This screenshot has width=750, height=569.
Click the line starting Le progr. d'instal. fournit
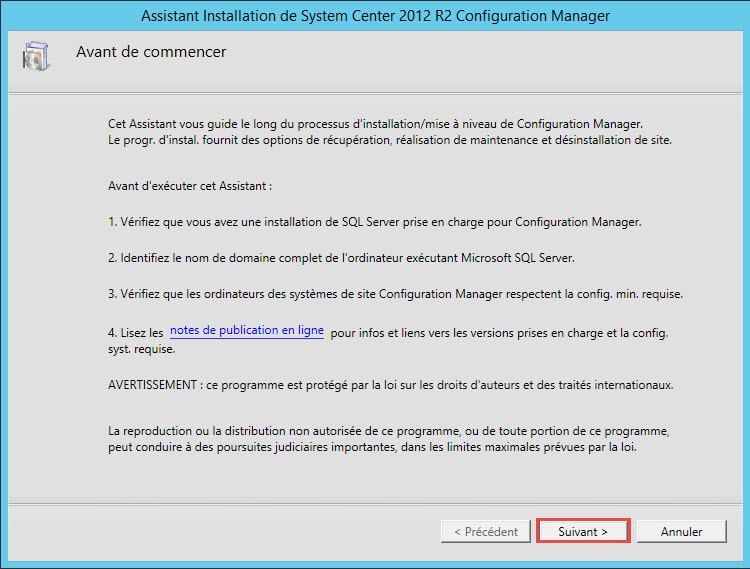[389, 140]
